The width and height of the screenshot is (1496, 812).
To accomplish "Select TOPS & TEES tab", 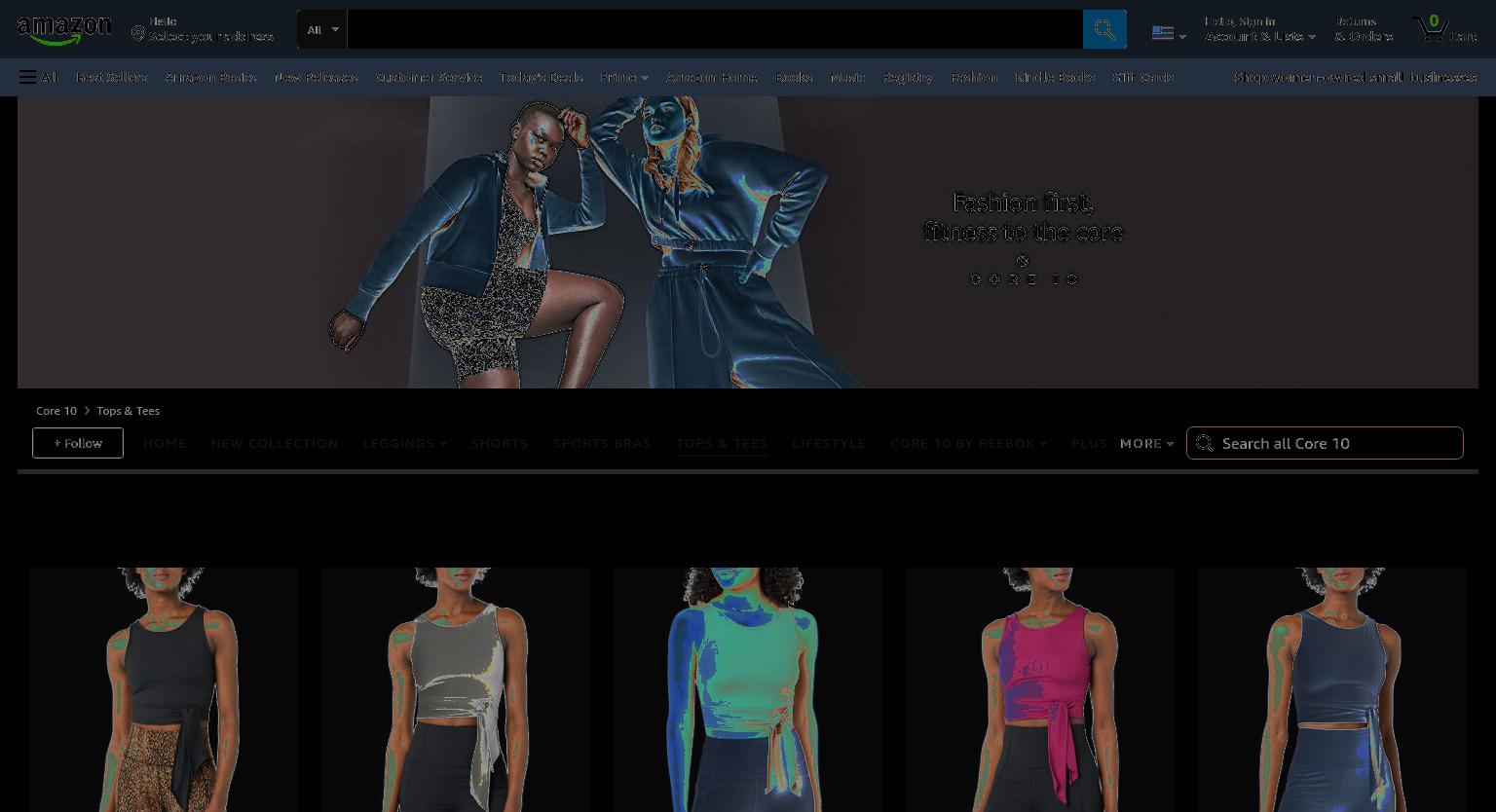I will pyautogui.click(x=722, y=443).
